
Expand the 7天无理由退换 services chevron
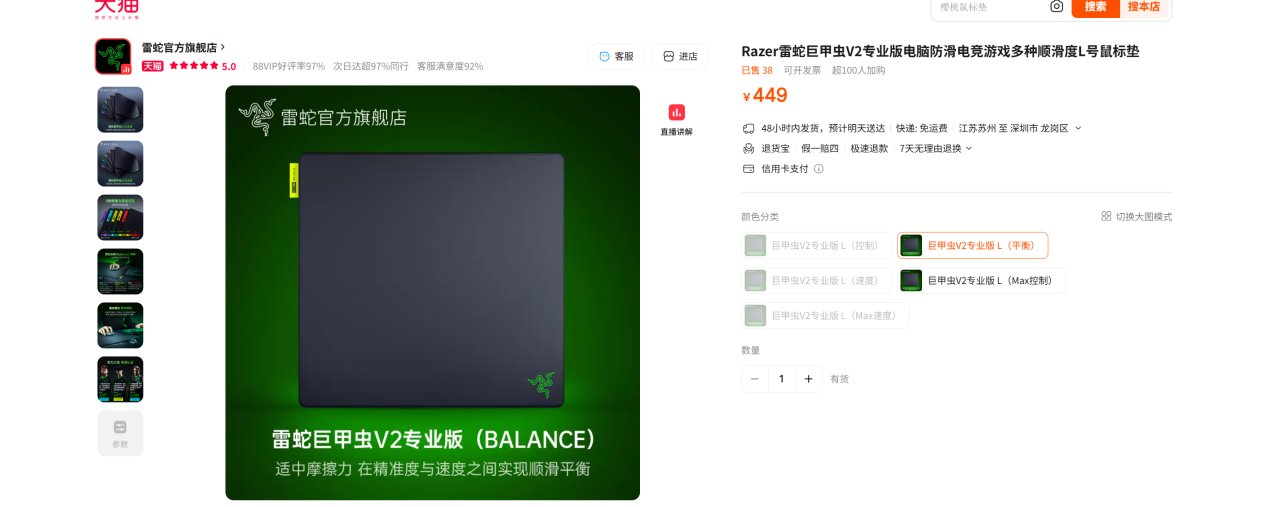968,148
